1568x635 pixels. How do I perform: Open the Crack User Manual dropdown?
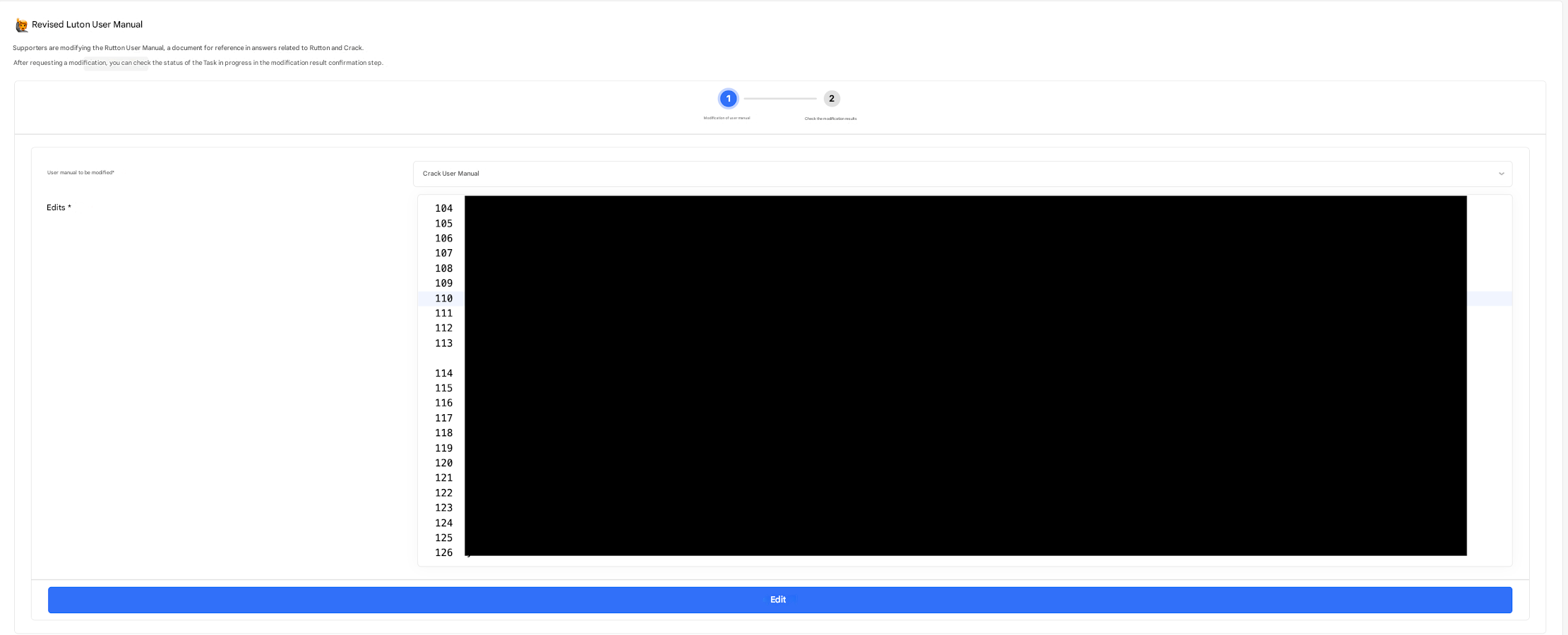962,174
